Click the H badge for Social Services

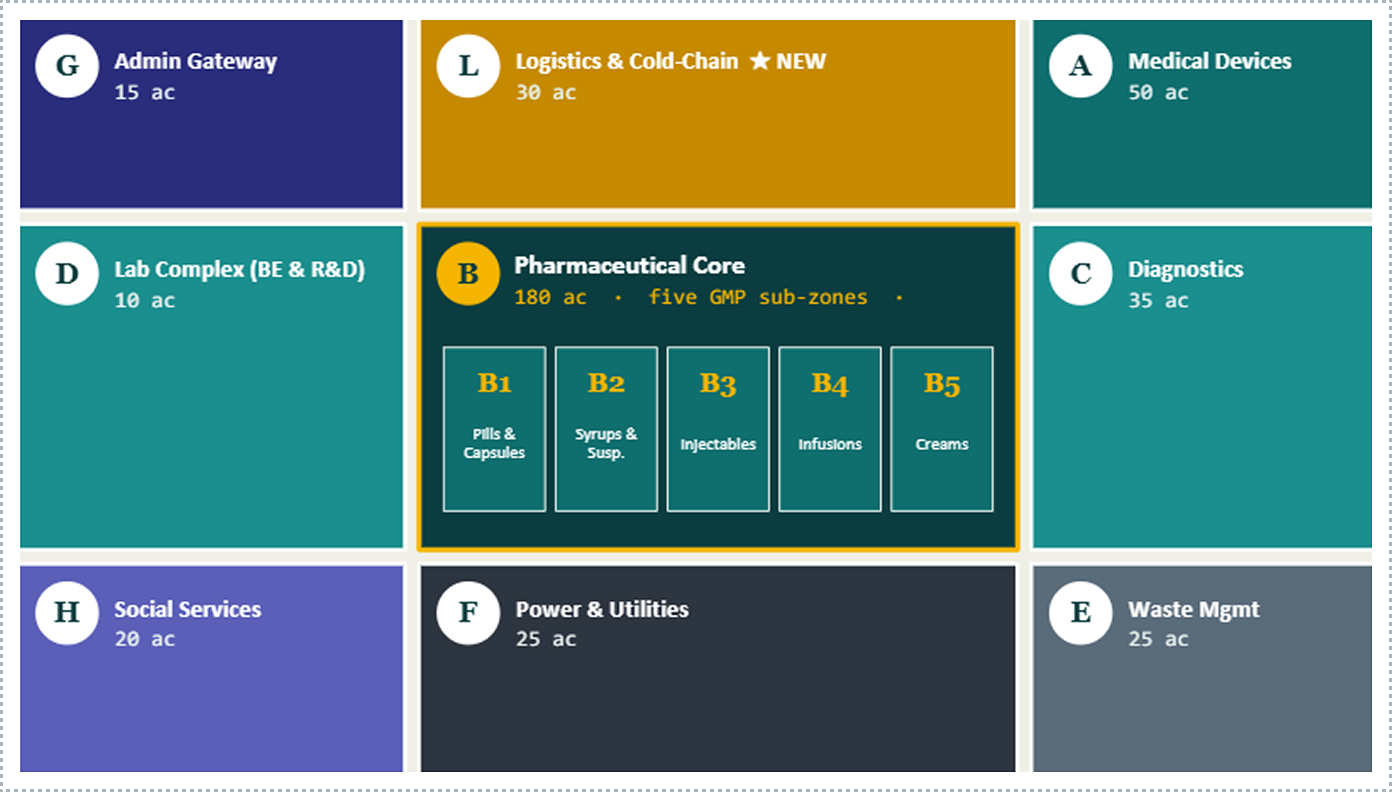pyautogui.click(x=67, y=613)
